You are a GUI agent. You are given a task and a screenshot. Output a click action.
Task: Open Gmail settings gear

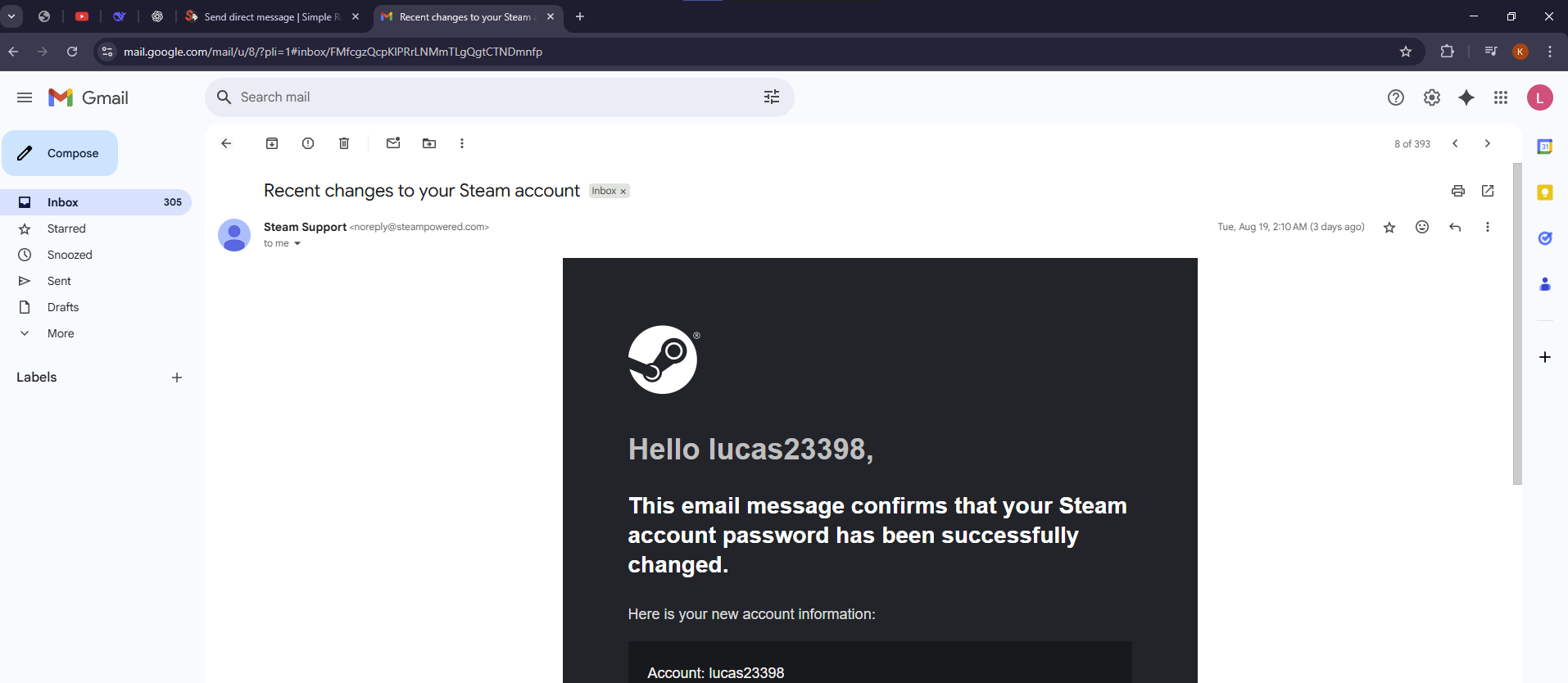1432,97
